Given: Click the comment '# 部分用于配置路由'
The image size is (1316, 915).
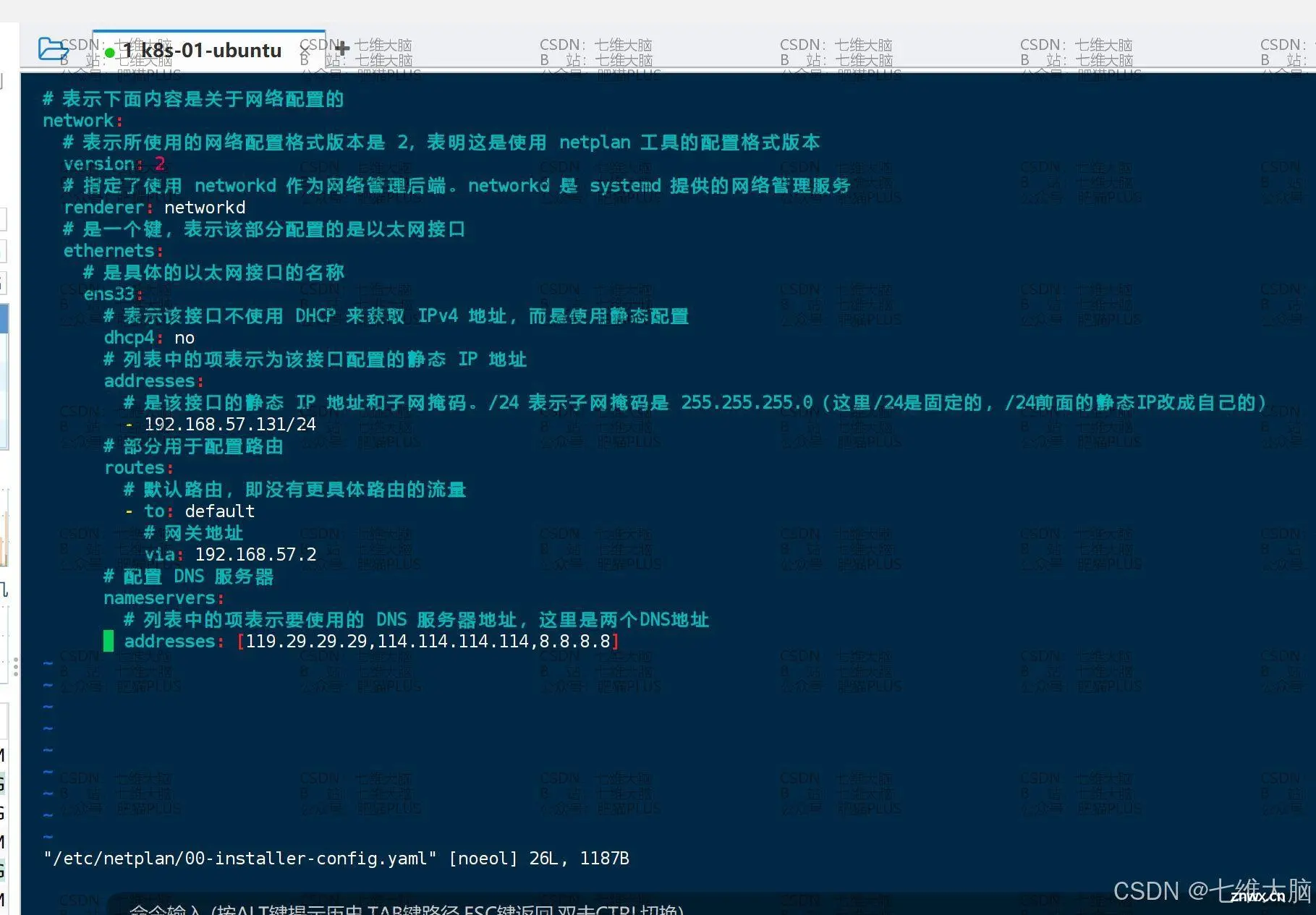Looking at the screenshot, I should 193,446.
